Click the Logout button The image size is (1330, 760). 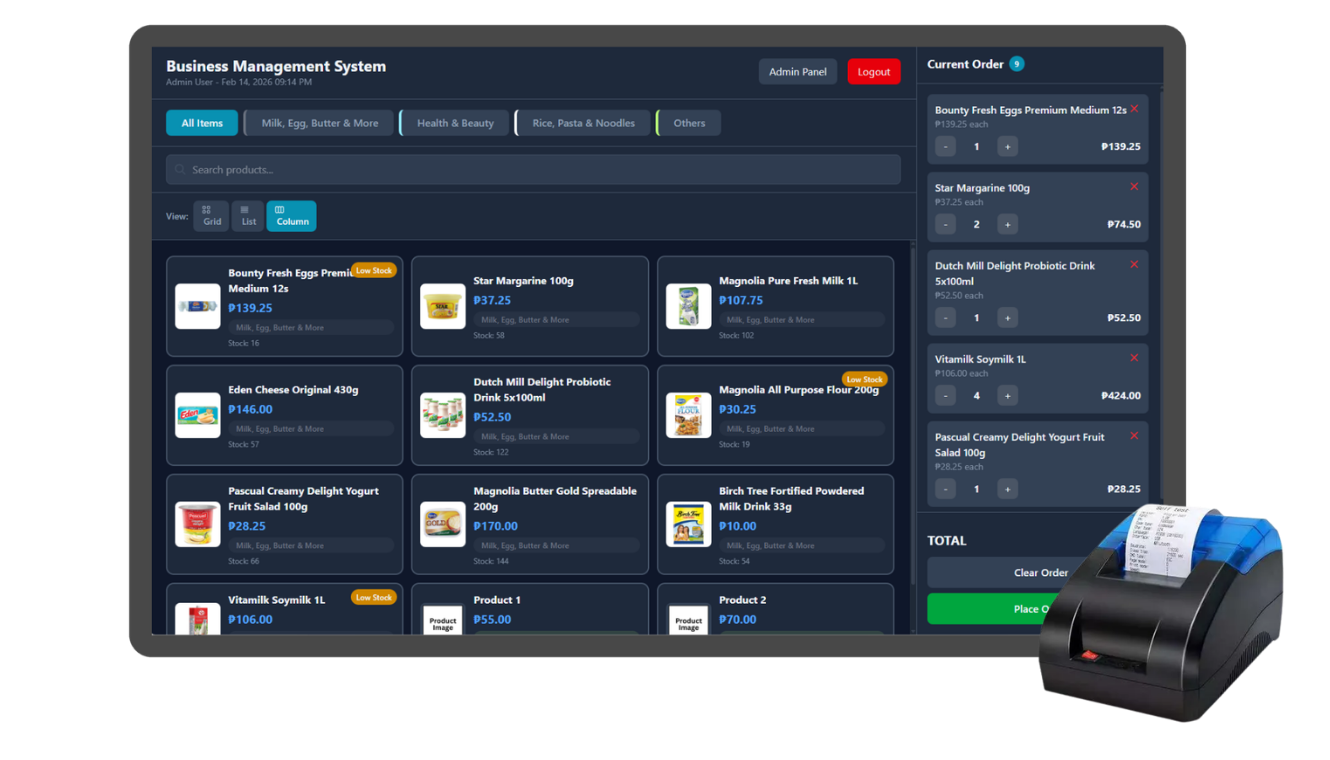pos(873,72)
